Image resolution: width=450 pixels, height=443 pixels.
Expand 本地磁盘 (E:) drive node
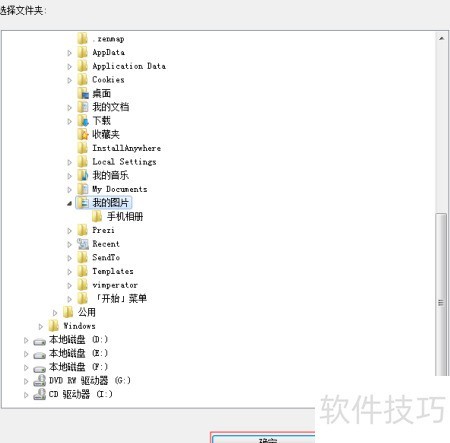point(26,354)
